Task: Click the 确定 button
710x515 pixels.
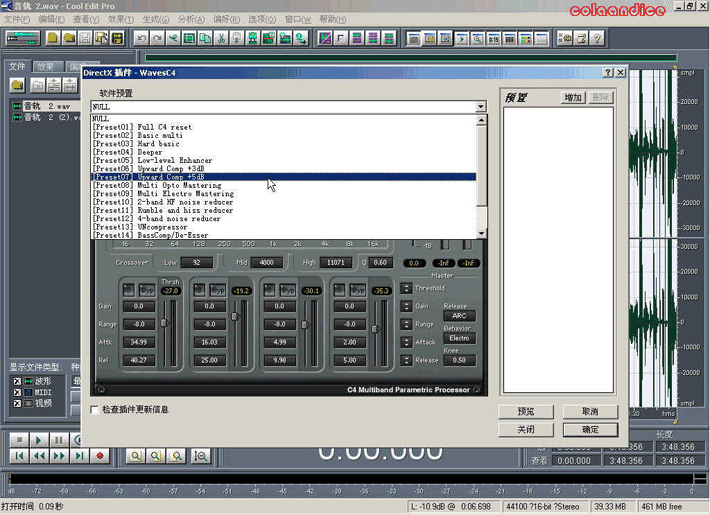Action: (x=590, y=429)
